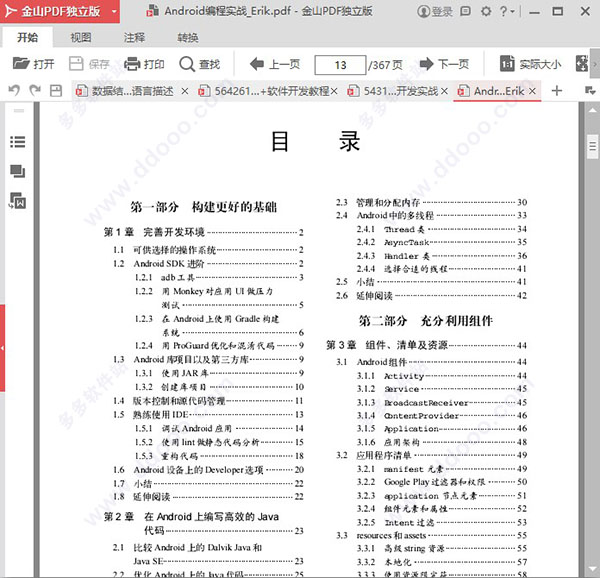The image size is (600, 578).
Task: Click TOC entry 1.5 熟练使用 IDE
Action: coord(208,414)
